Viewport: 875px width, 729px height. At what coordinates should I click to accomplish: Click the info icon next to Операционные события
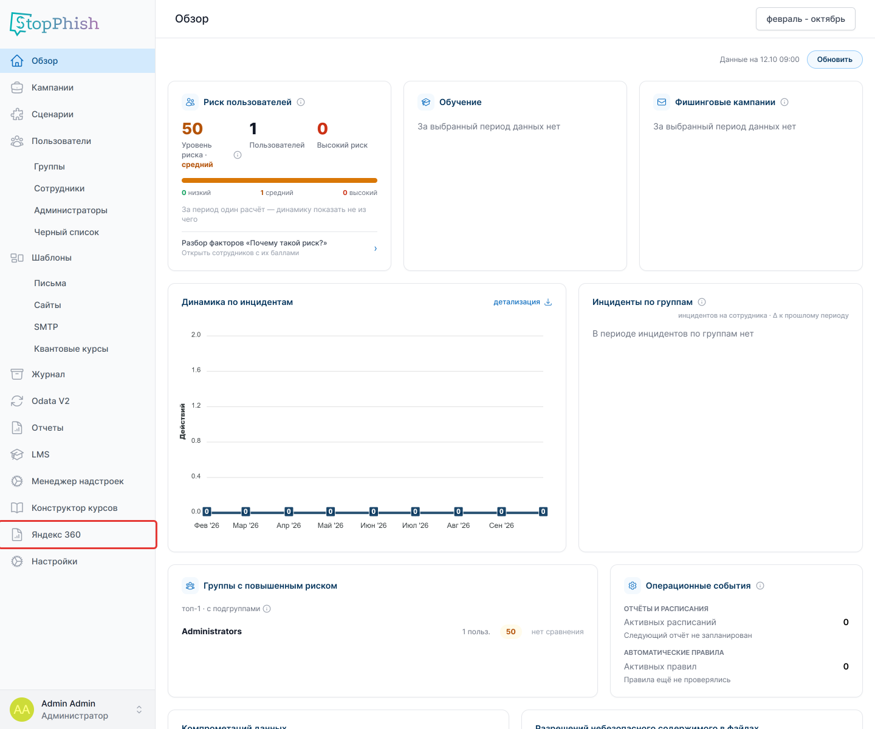(760, 586)
